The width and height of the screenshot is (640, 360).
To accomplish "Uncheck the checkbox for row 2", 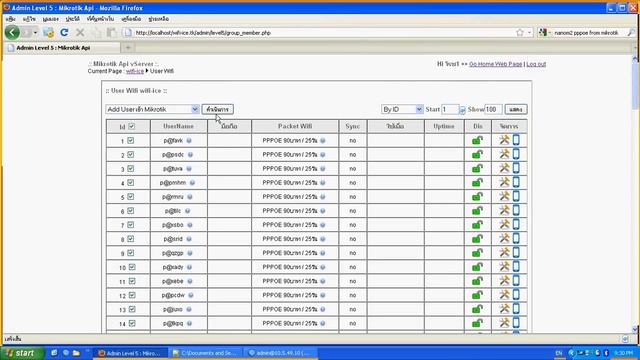I will (x=131, y=155).
